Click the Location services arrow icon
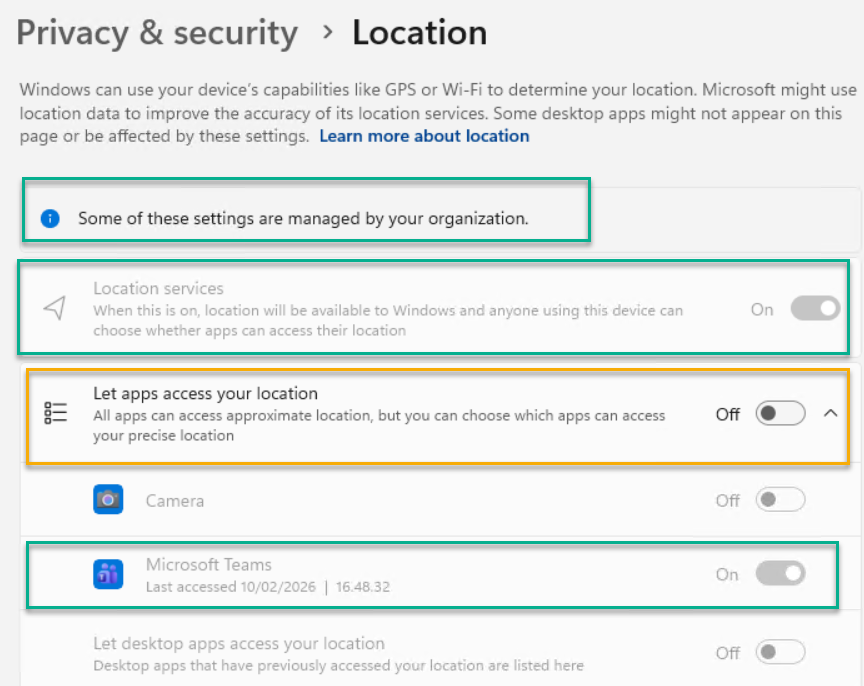The image size is (864, 686). [56, 309]
